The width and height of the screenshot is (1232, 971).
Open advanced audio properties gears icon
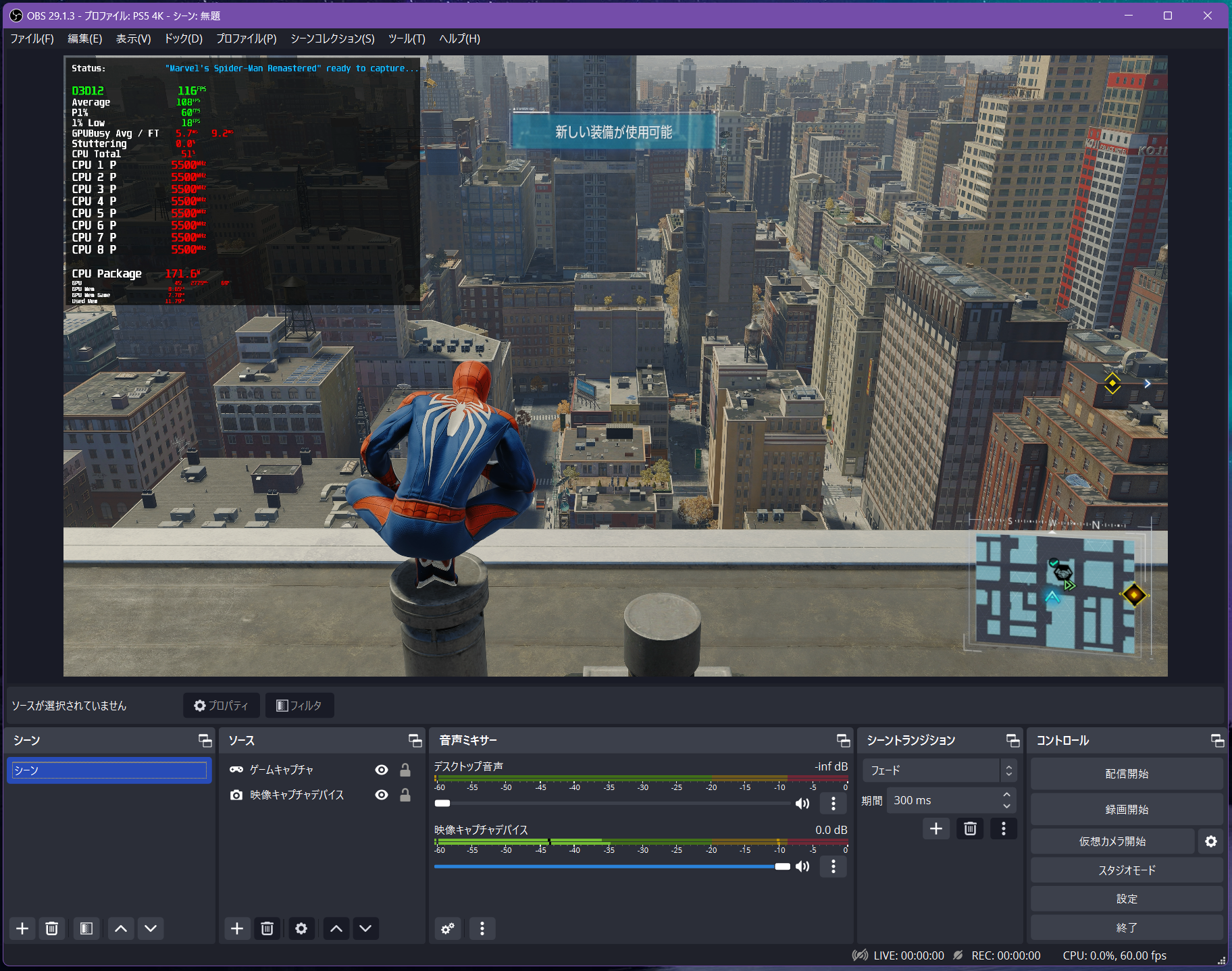[x=448, y=928]
